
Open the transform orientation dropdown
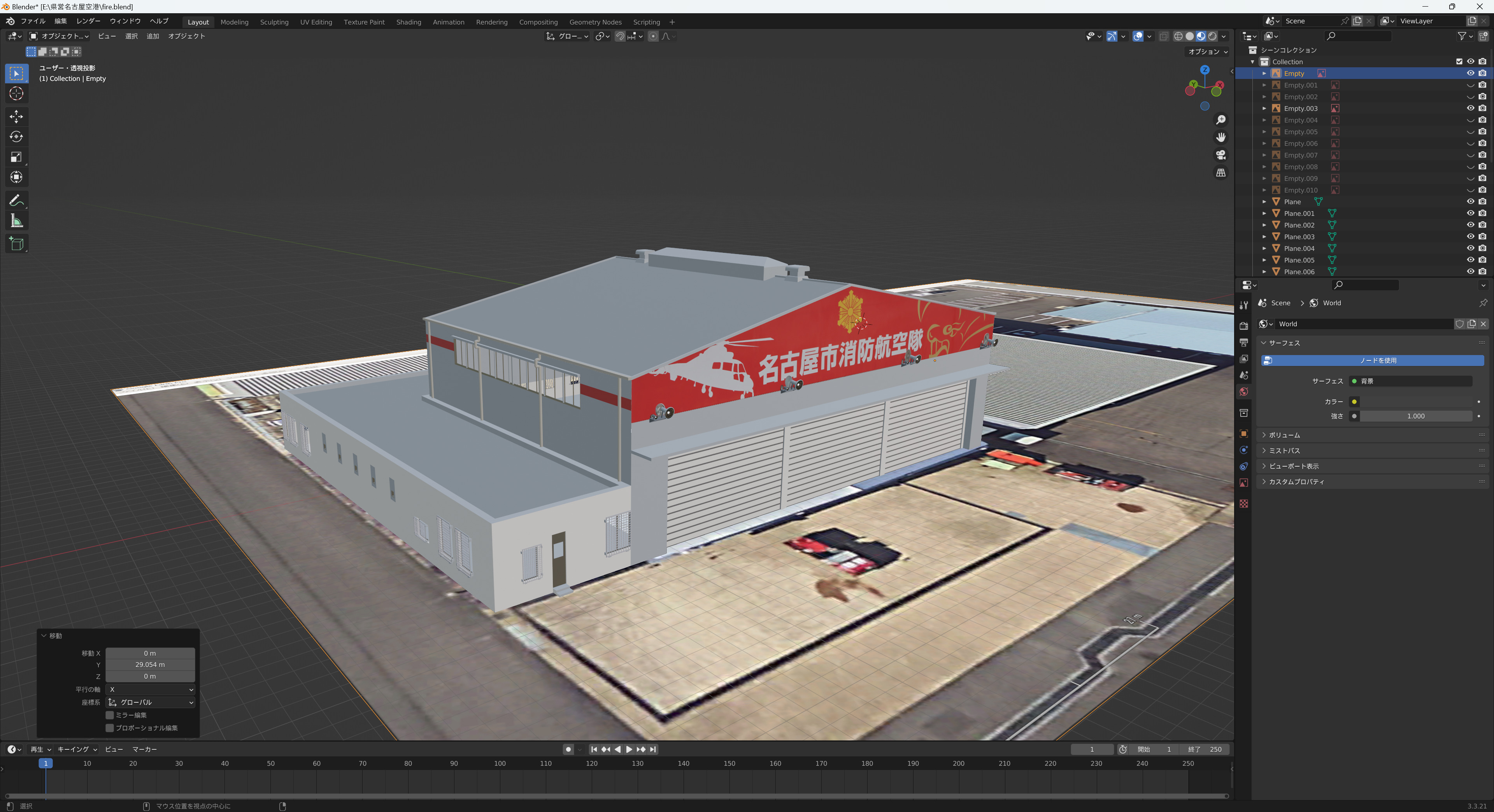[x=567, y=36]
